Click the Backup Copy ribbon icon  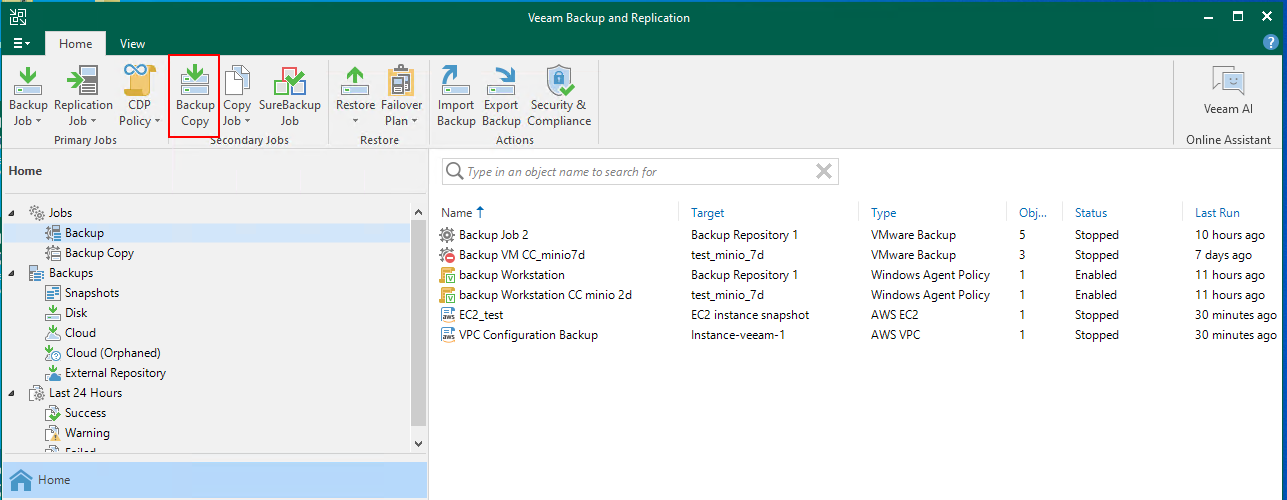[195, 96]
